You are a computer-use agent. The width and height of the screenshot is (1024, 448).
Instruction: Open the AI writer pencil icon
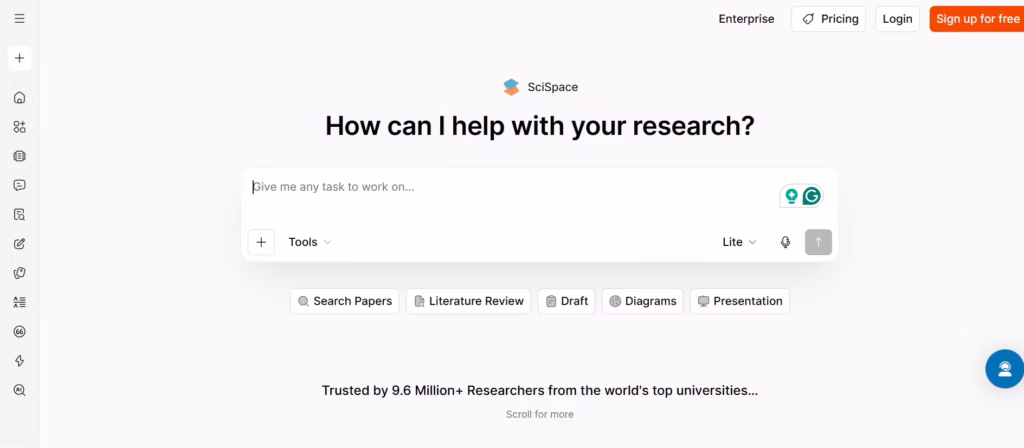pyautogui.click(x=20, y=244)
